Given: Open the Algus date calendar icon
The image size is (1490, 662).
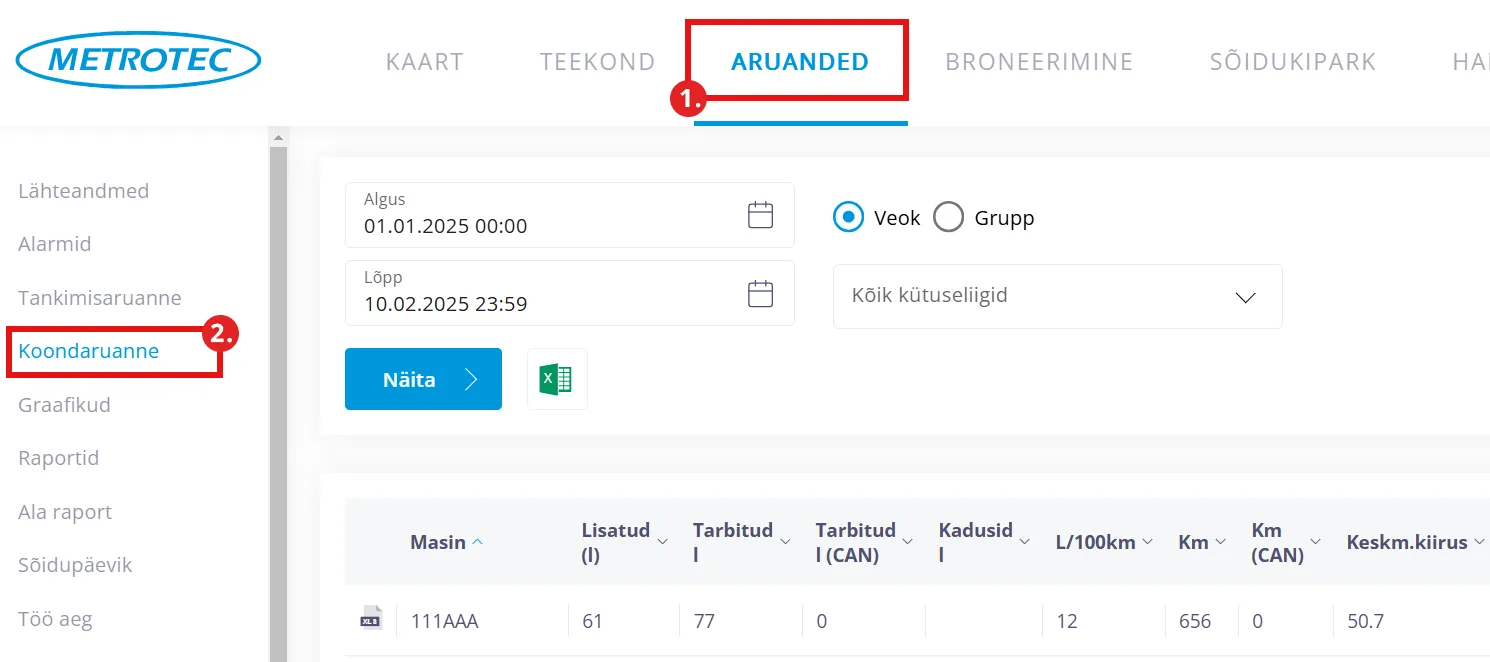Looking at the screenshot, I should click(x=761, y=215).
